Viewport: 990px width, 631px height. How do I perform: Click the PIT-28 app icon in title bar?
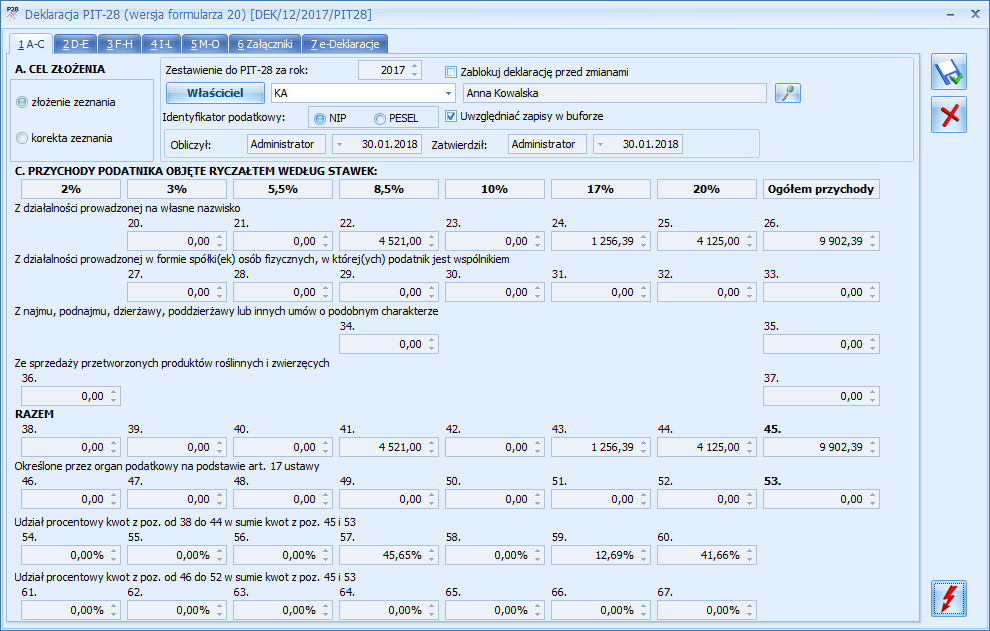click(x=12, y=15)
